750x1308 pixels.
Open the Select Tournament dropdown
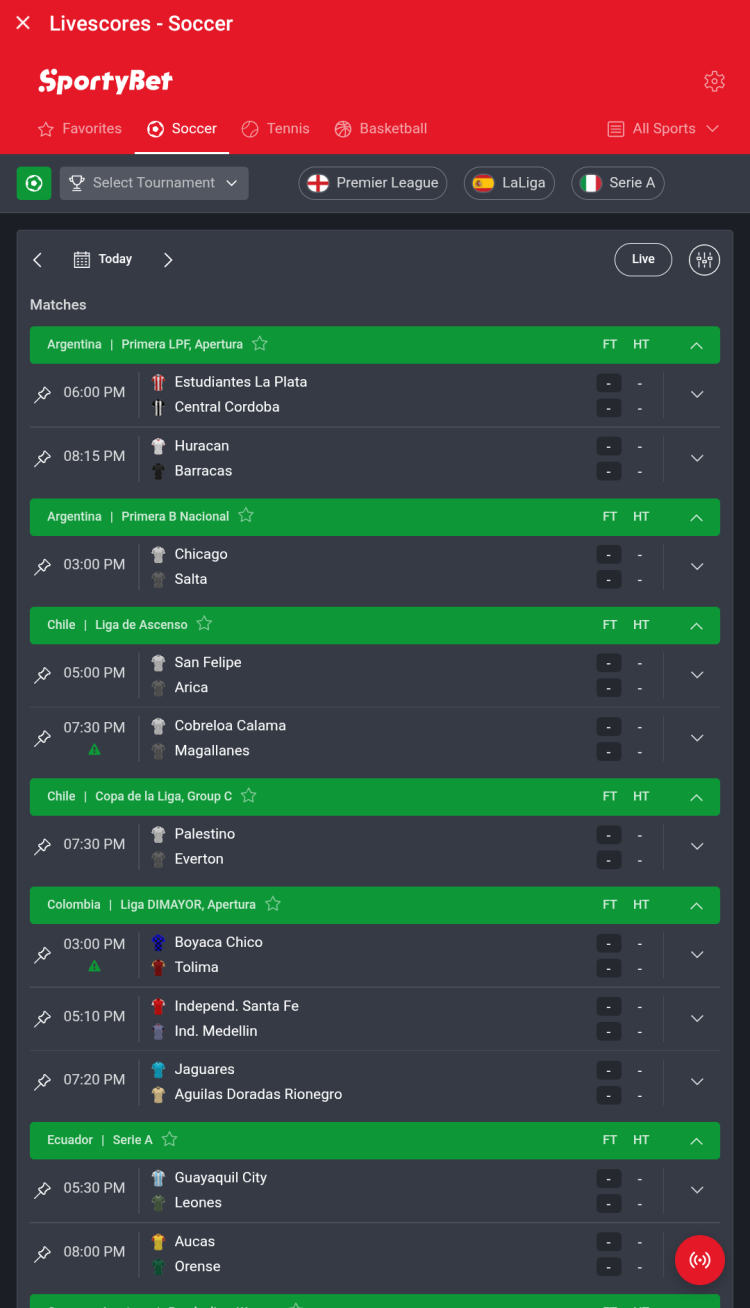pyautogui.click(x=154, y=183)
